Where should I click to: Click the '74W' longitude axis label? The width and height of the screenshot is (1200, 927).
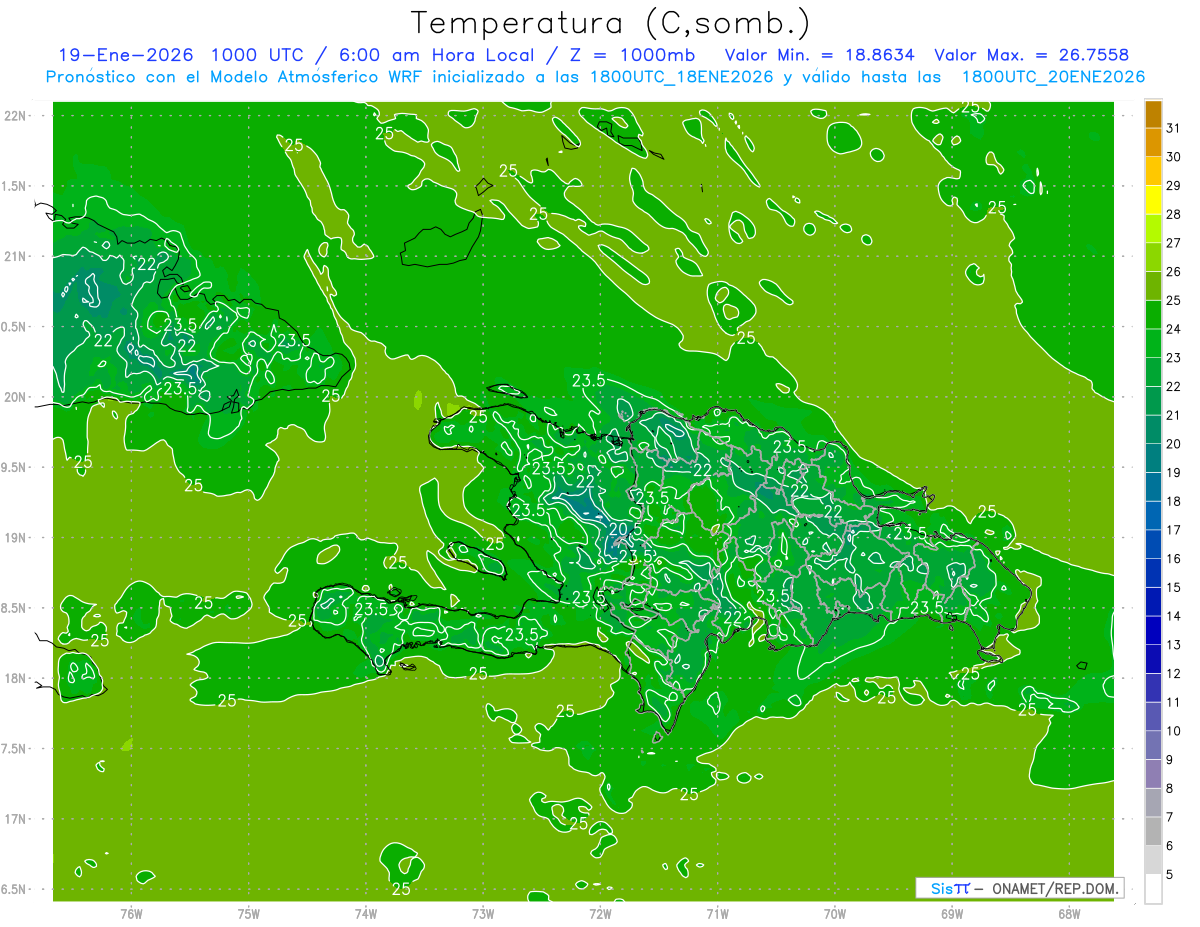tap(366, 913)
